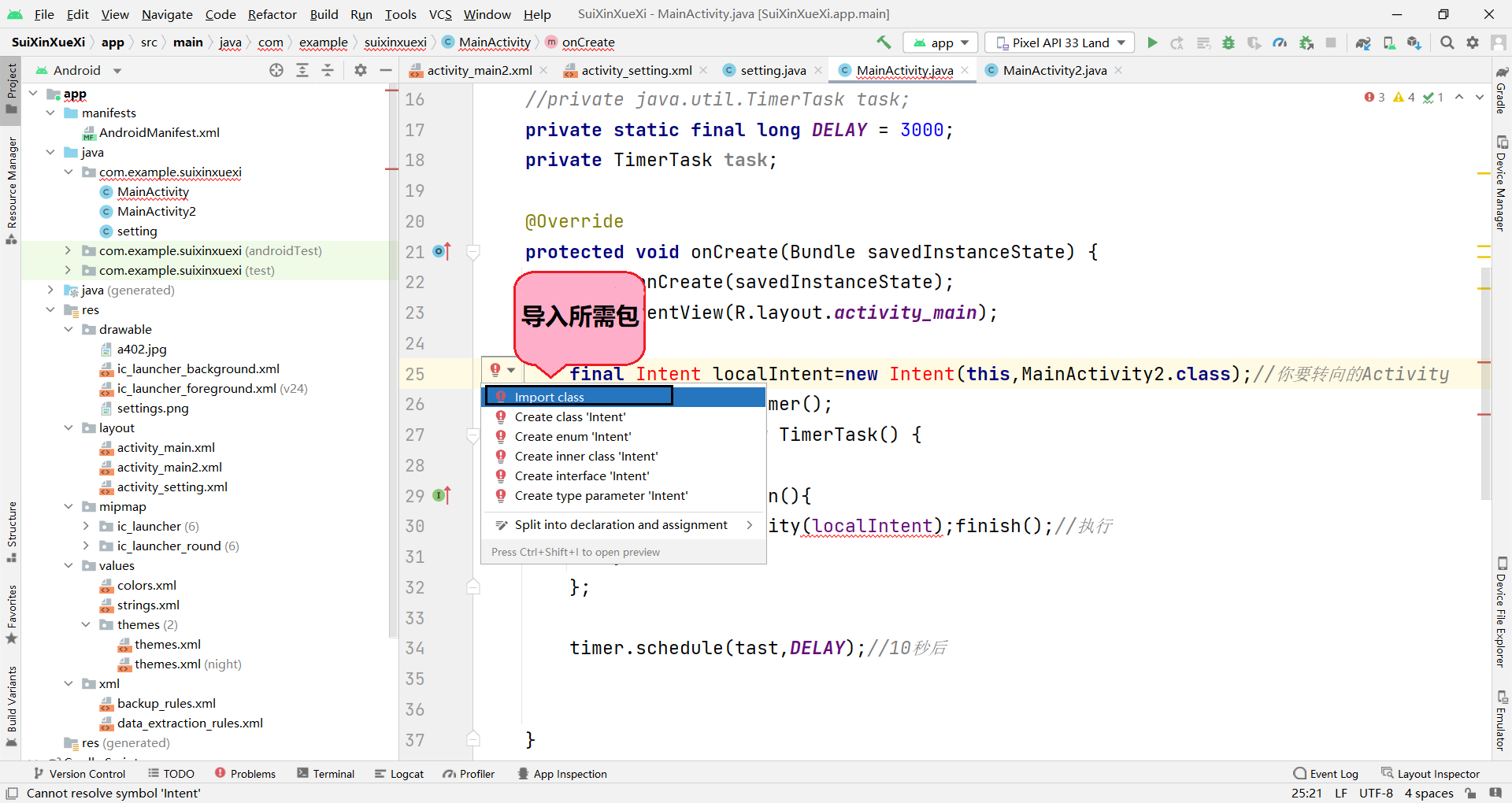Open the Device File Explorer side panel
This screenshot has height=803, width=1512.
1502,612
